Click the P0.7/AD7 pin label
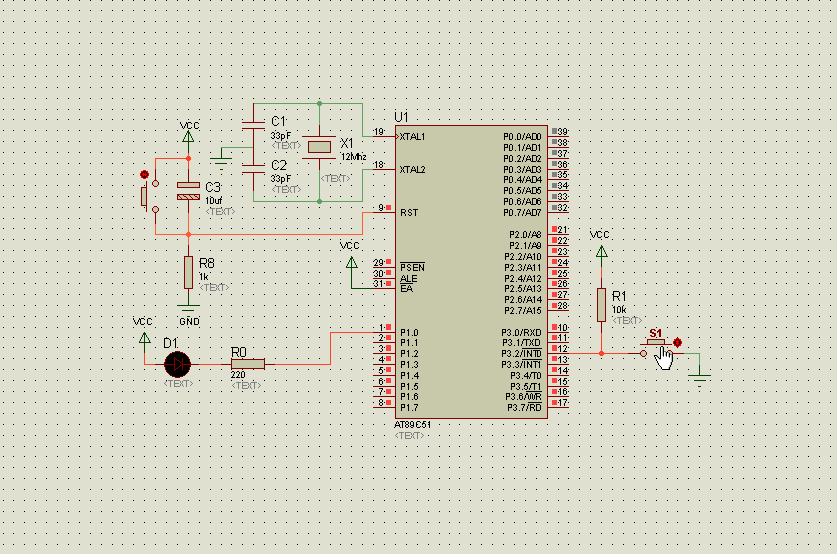 [522, 212]
